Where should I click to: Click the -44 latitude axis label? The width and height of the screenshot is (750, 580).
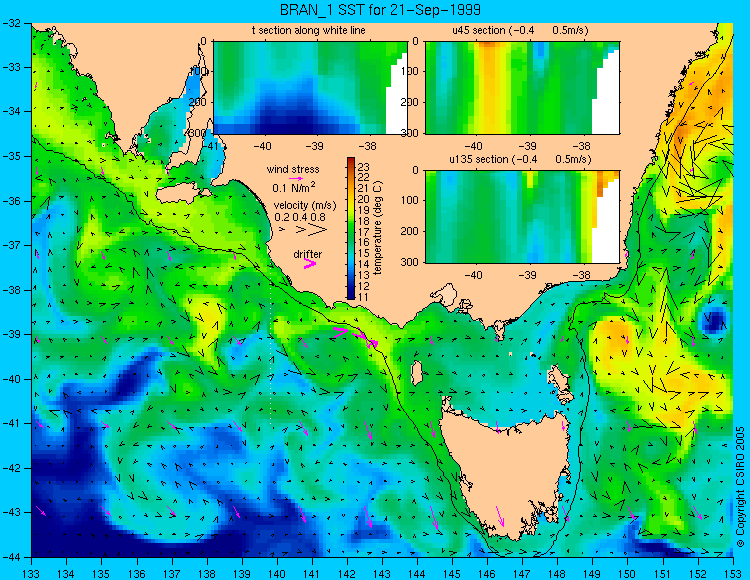(10, 557)
